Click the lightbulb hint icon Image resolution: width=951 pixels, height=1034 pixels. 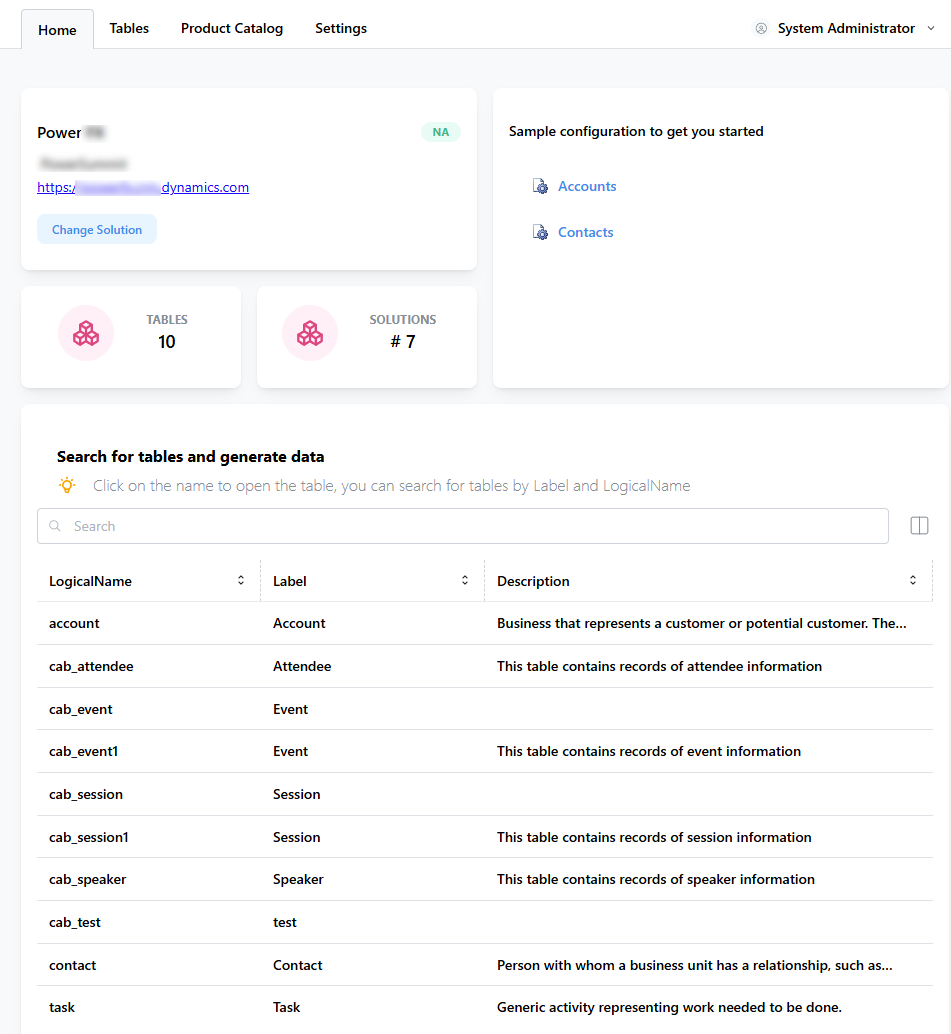[x=67, y=486]
